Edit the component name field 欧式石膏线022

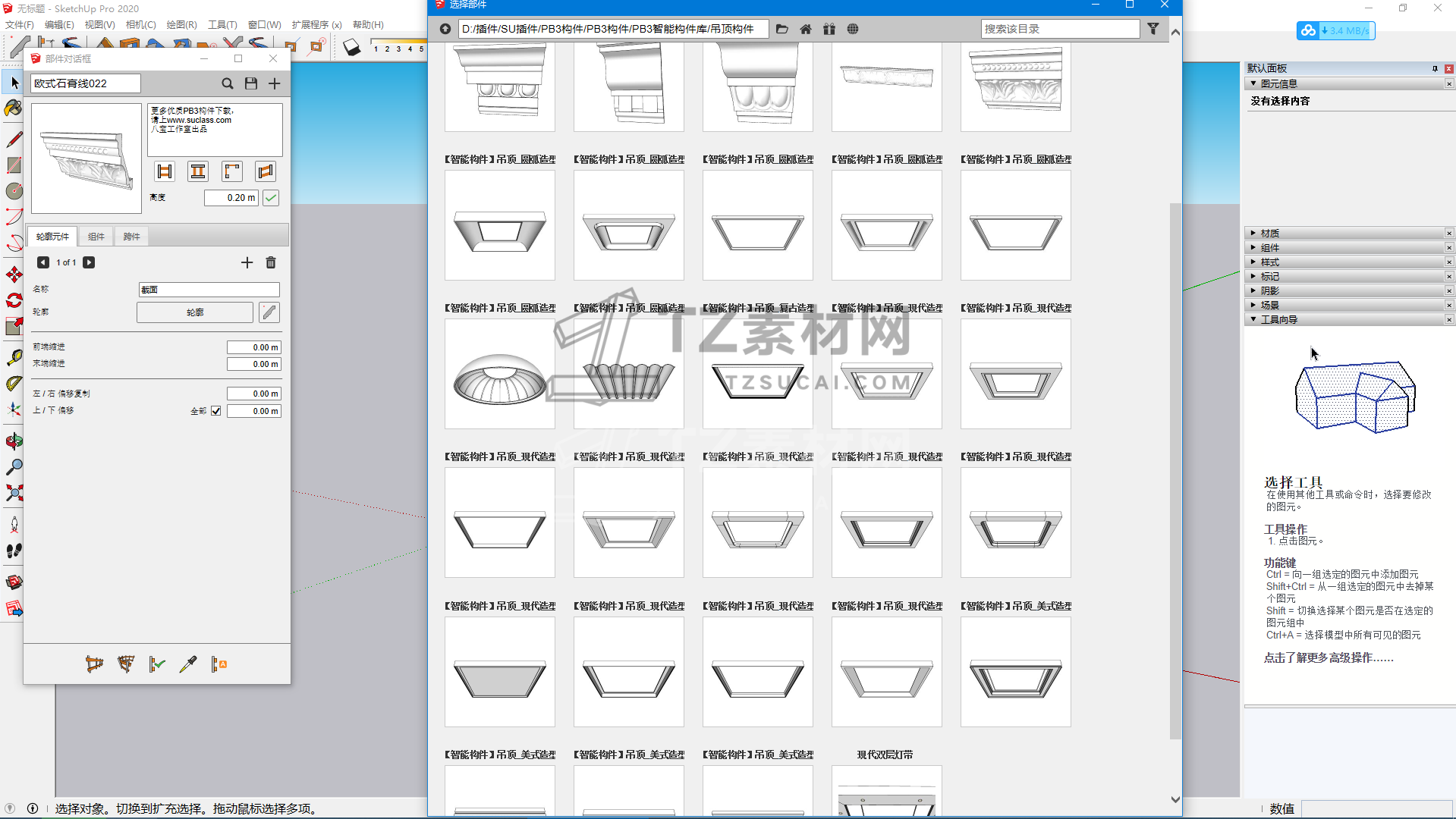click(x=86, y=83)
